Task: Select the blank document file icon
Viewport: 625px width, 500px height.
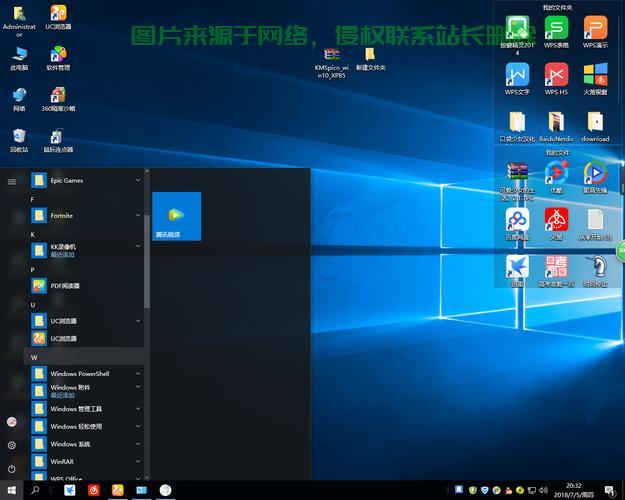Action: pos(595,224)
